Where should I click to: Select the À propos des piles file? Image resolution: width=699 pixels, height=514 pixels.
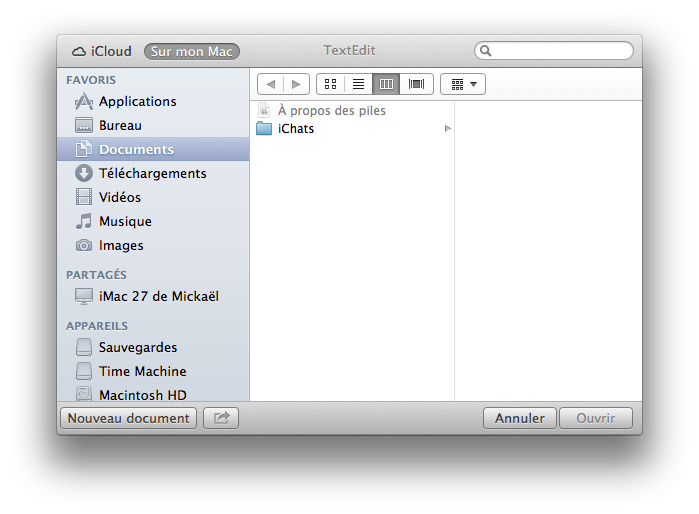click(x=331, y=110)
